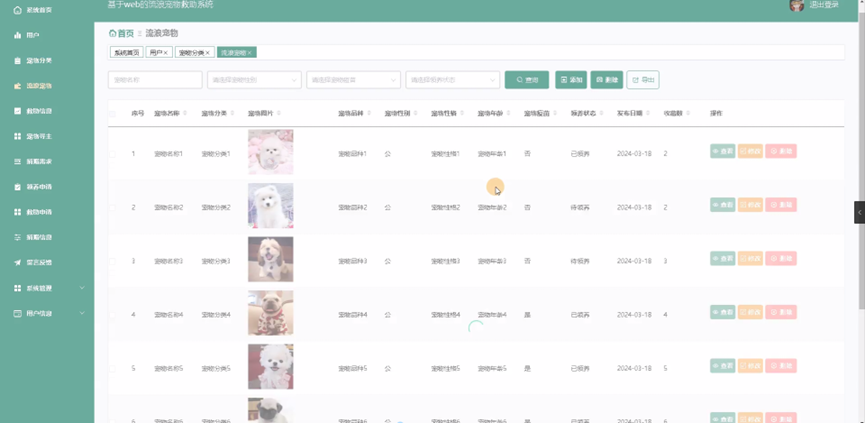Switch to the 系统首页 tab

[126, 52]
